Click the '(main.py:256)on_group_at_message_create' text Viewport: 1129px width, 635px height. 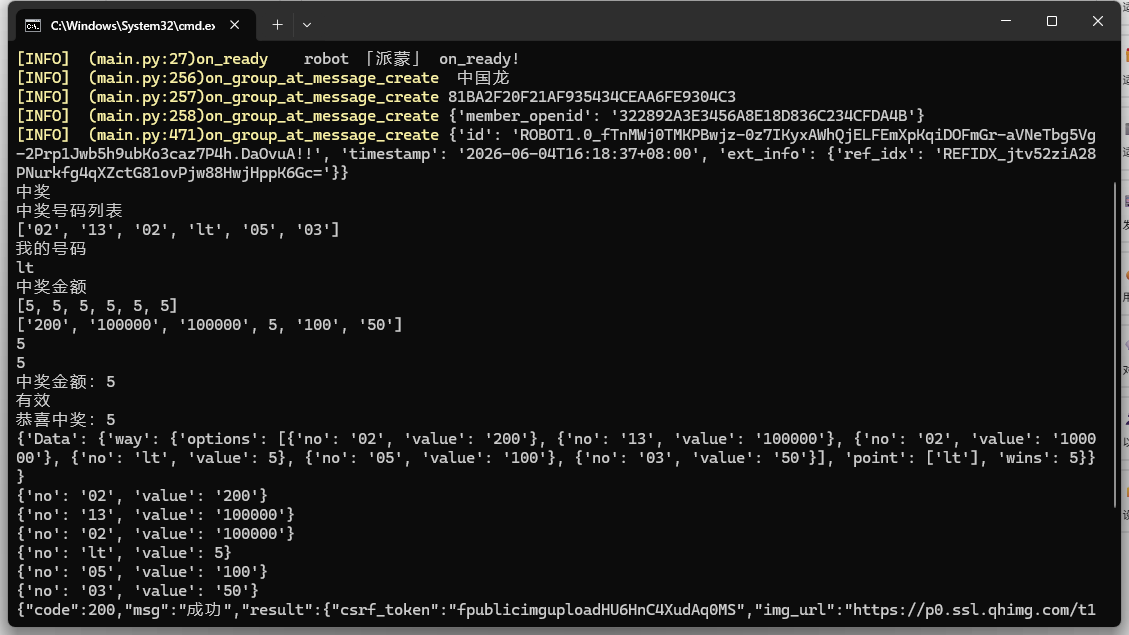point(264,78)
